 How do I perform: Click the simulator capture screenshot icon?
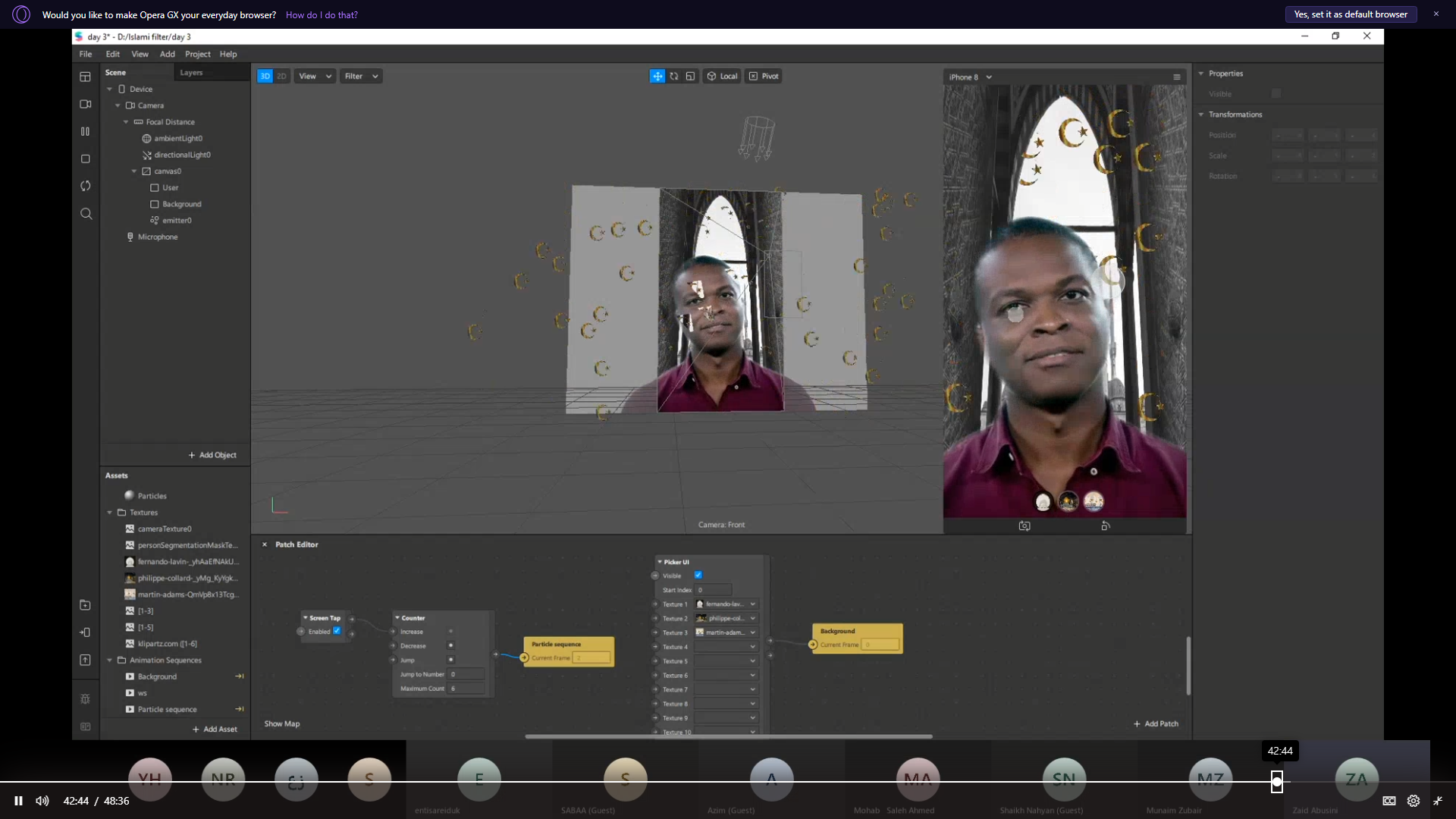[x=1025, y=526]
